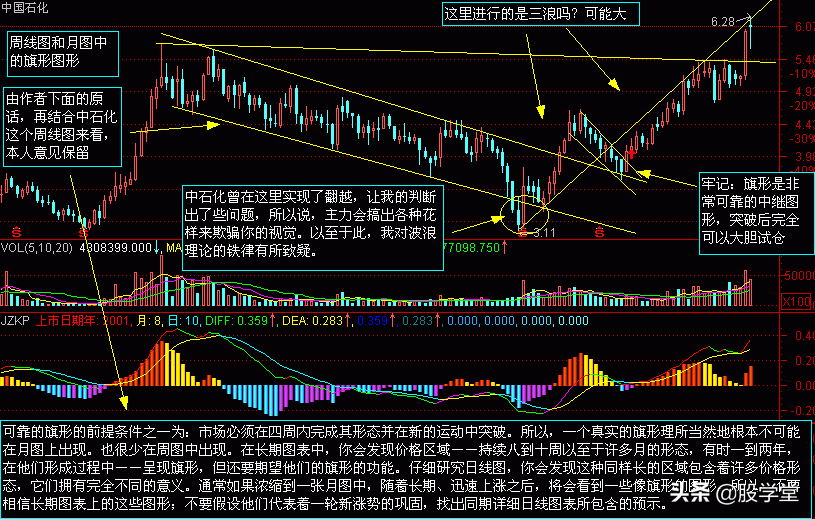Click the up arrow after the blue 0.359
This screenshot has height=519, width=815.
(x=392, y=321)
